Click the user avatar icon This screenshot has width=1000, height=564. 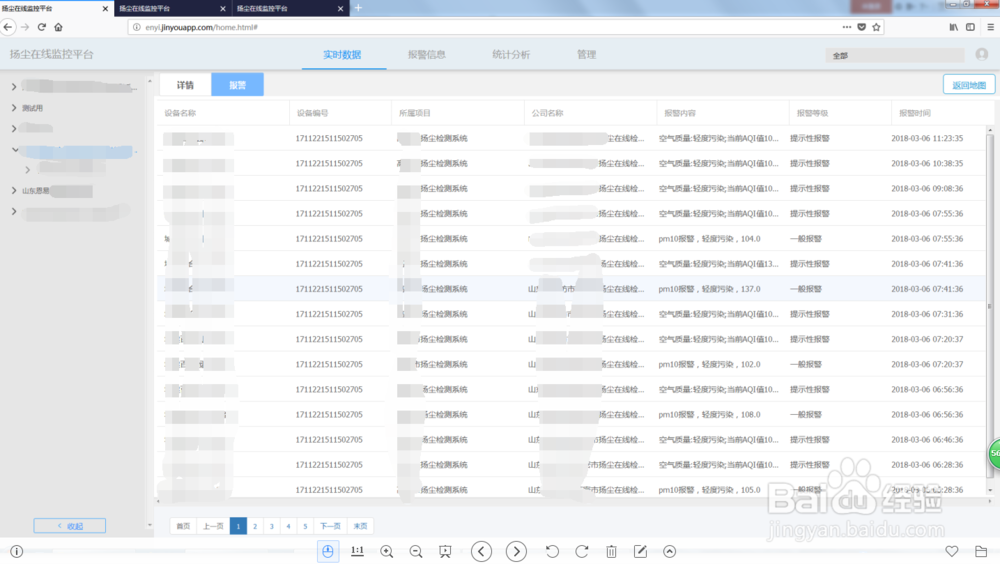(982, 54)
